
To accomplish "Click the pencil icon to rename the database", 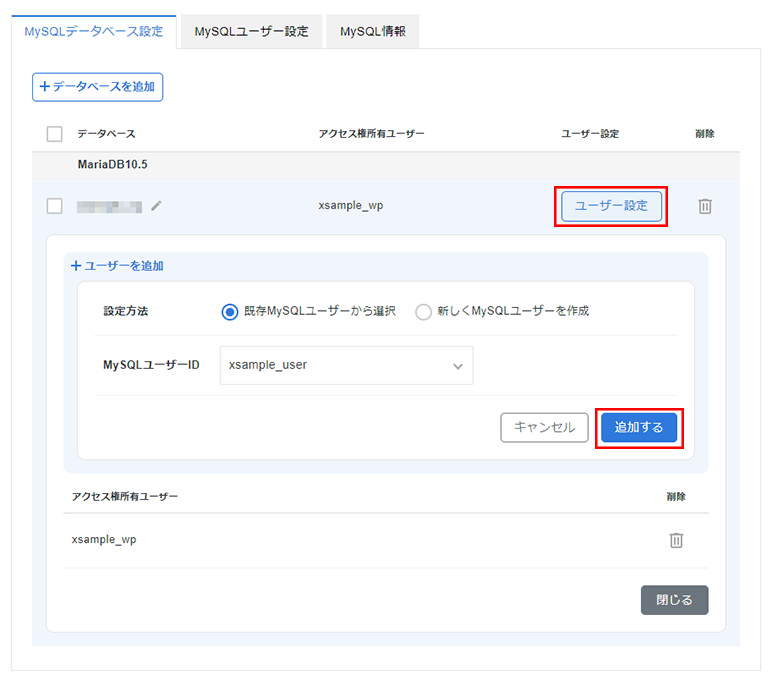I will [156, 206].
